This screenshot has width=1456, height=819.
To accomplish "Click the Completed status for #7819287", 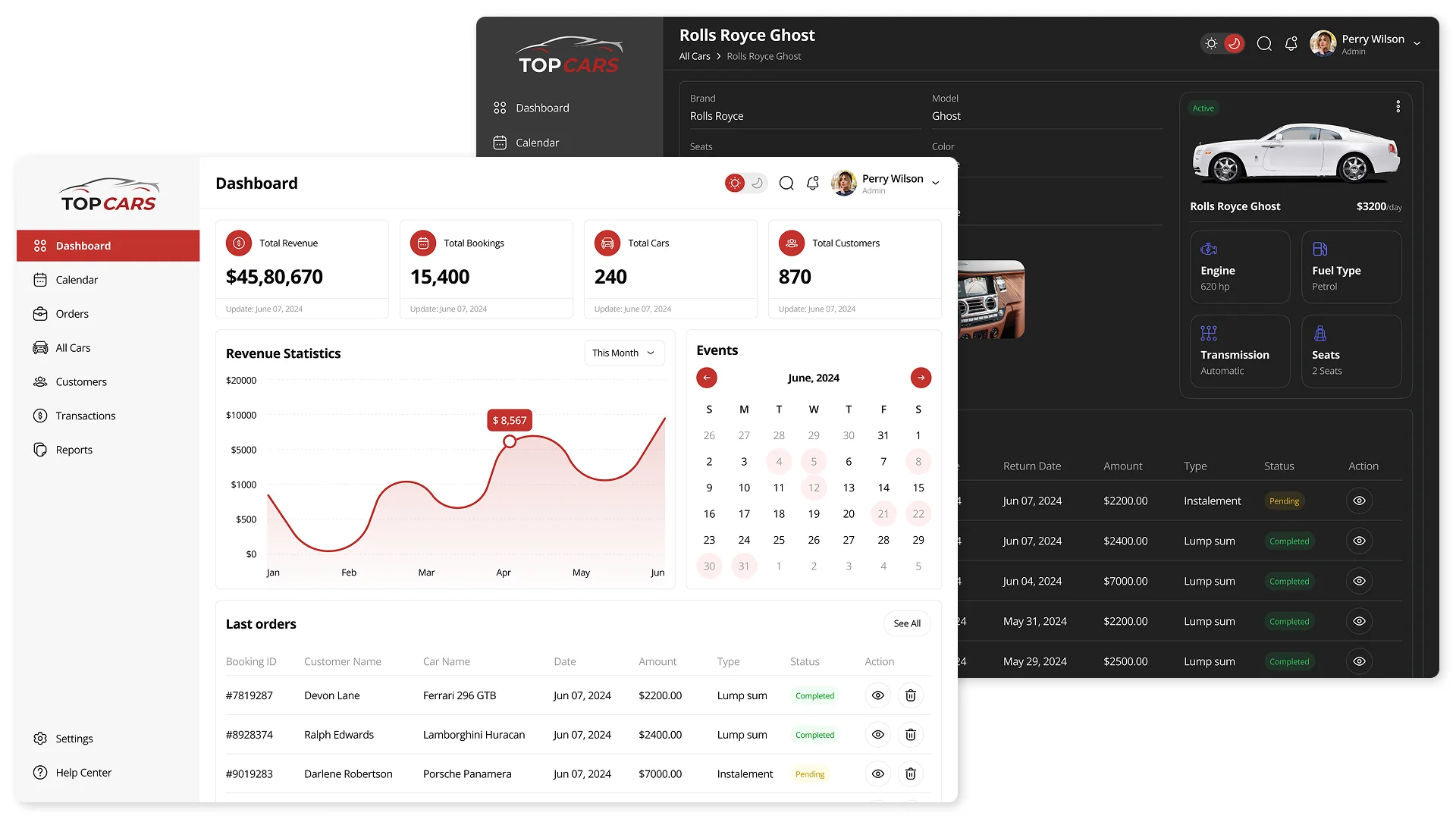I will (814, 696).
